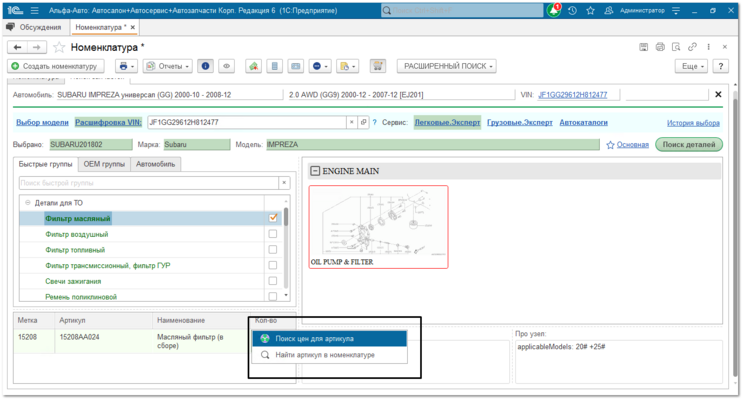Open the История выбора link

click(693, 123)
